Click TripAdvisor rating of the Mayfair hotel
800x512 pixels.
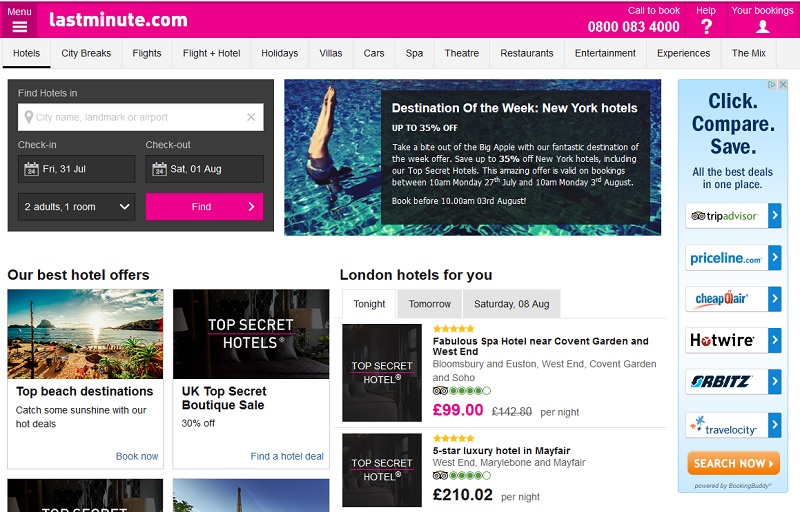click(462, 476)
